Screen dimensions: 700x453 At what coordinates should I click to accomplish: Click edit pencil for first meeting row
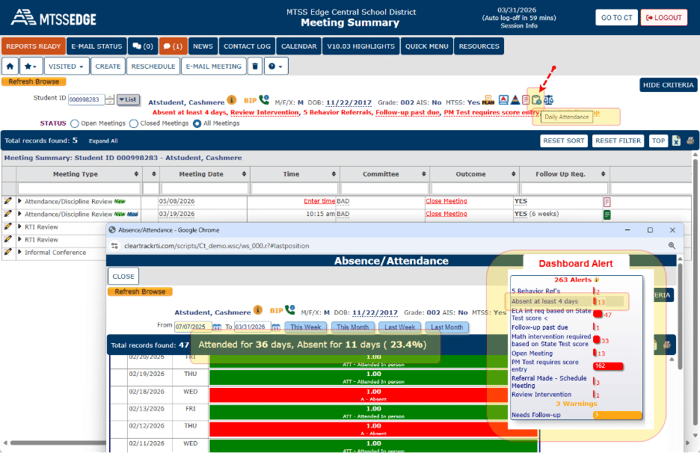(8, 200)
